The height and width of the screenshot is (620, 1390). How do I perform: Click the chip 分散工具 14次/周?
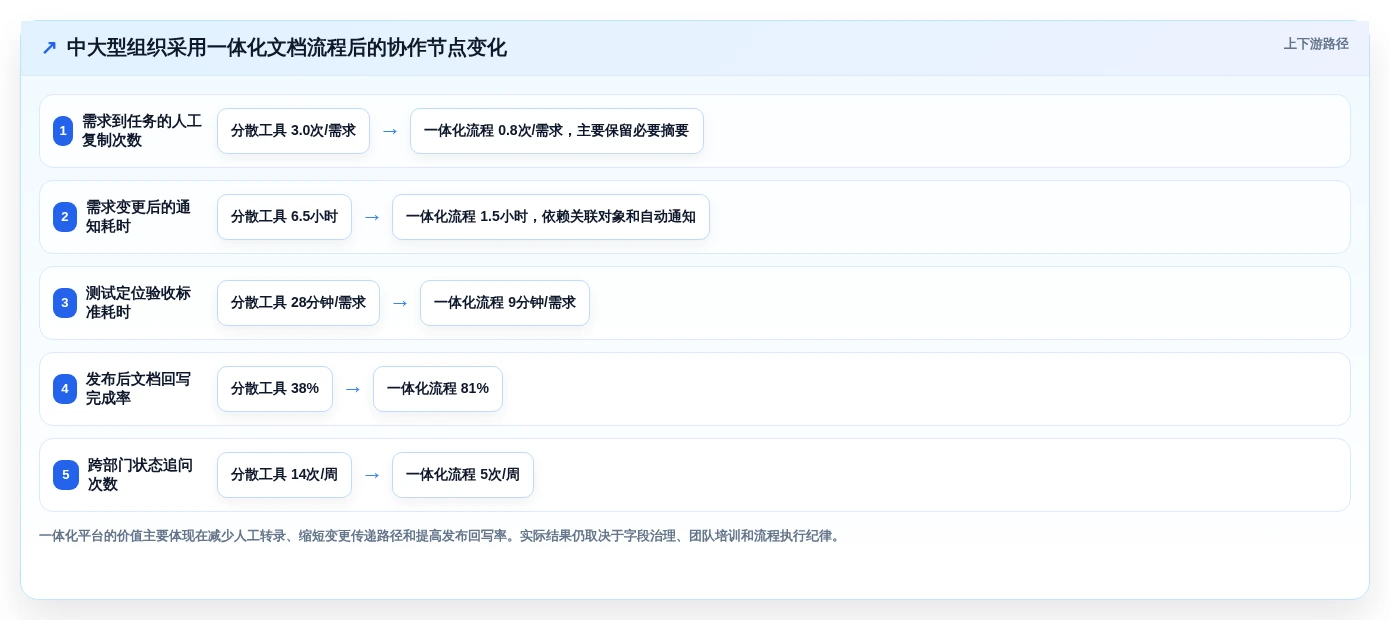284,475
